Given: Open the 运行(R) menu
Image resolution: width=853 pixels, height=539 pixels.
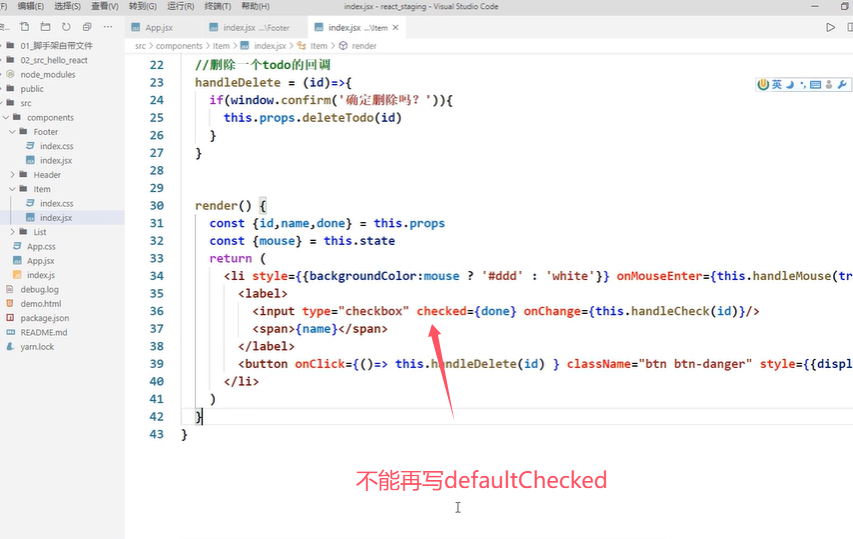Looking at the screenshot, I should [x=180, y=7].
